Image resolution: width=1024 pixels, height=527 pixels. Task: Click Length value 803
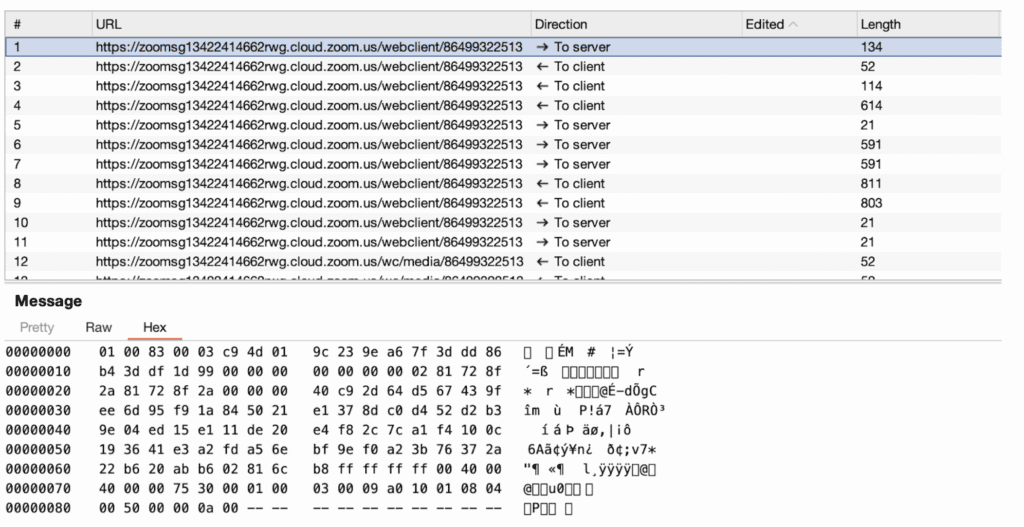coord(871,203)
